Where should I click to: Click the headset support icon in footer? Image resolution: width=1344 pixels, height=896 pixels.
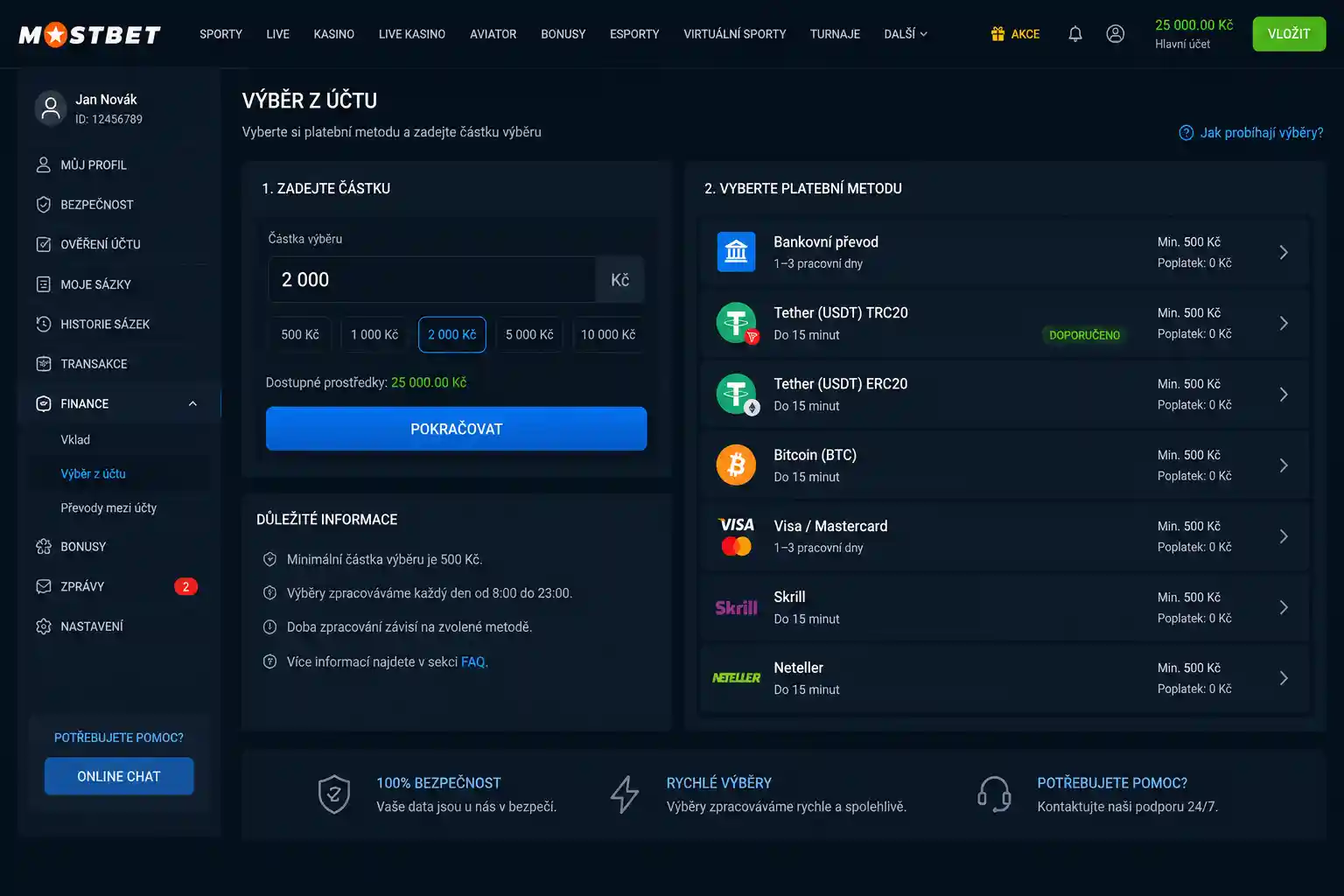click(x=994, y=794)
